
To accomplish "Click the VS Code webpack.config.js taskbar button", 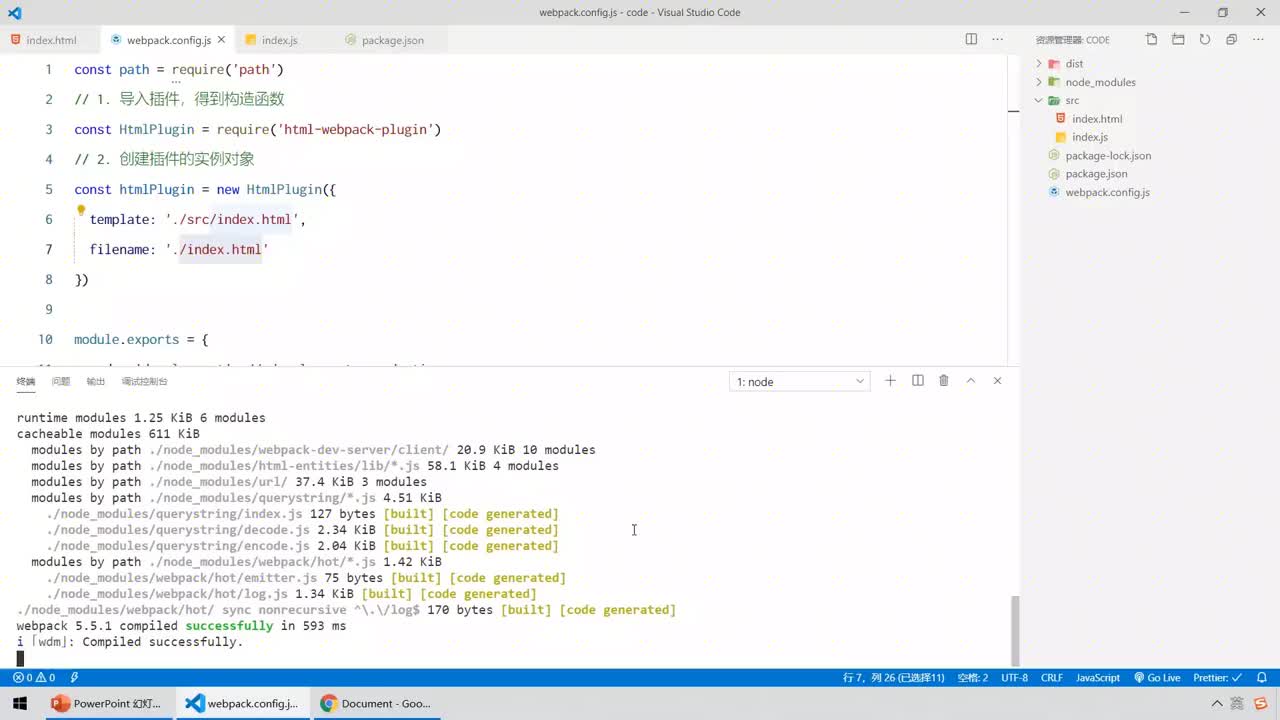I will pos(242,704).
